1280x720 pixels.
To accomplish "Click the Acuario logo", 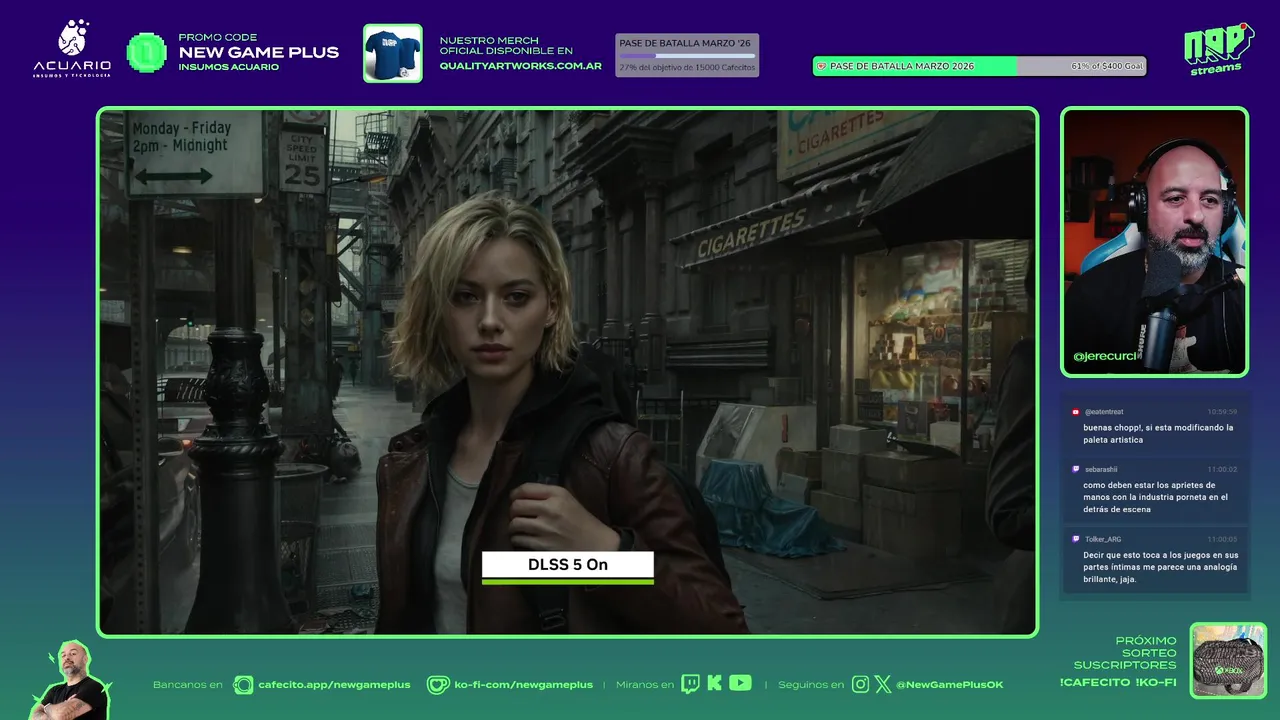I will coord(72,48).
